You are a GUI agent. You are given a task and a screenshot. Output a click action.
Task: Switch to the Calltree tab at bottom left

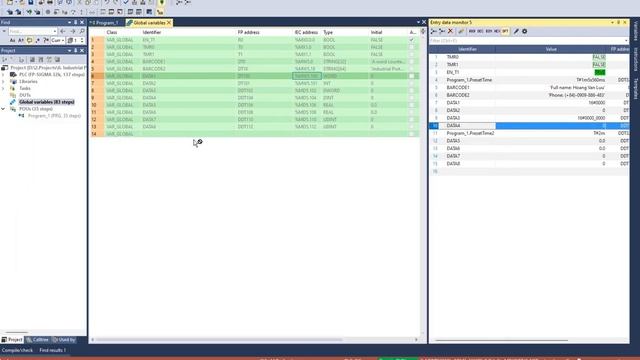pos(38,340)
